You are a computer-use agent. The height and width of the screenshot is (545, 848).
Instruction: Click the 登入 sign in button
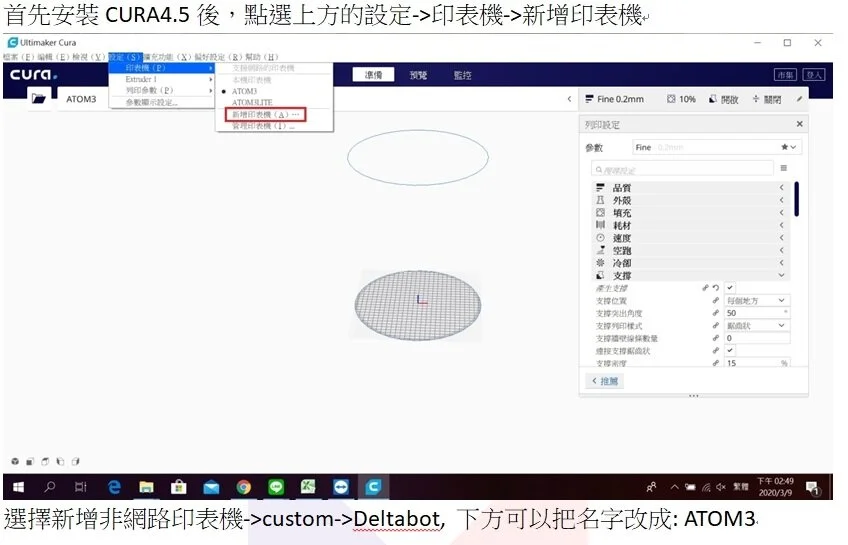[813, 75]
